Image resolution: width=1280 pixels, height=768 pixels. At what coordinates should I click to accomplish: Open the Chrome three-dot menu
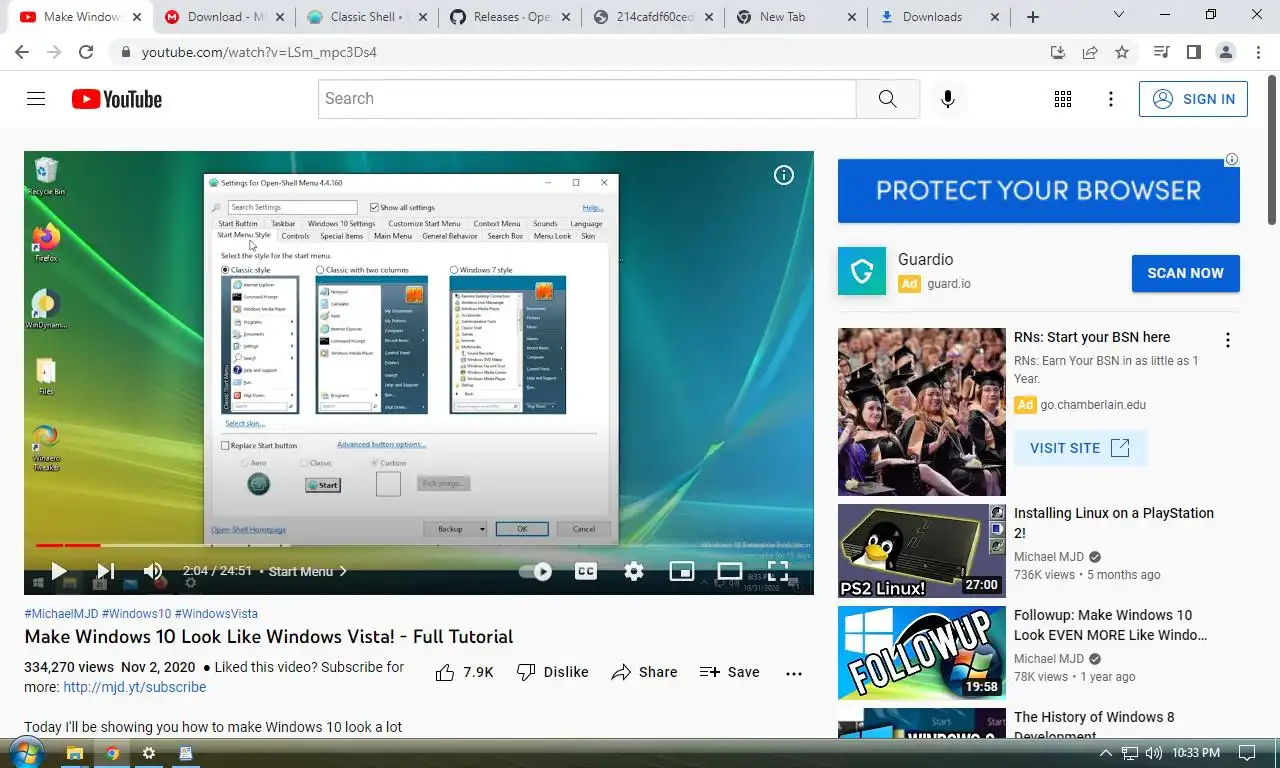[x=1257, y=52]
